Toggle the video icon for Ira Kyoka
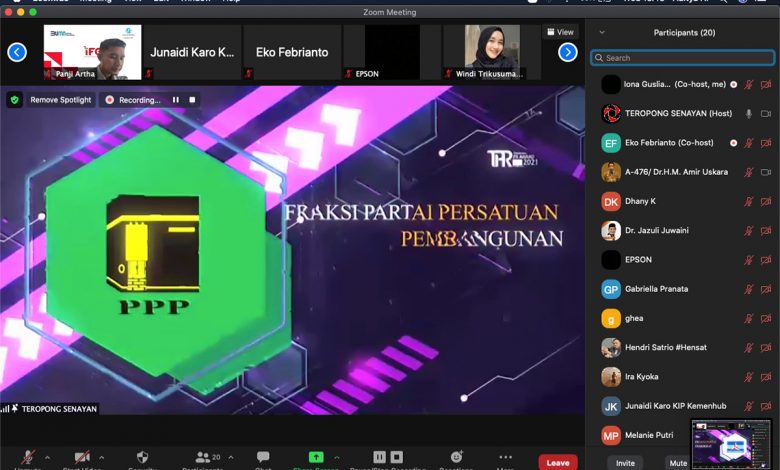 tap(766, 377)
